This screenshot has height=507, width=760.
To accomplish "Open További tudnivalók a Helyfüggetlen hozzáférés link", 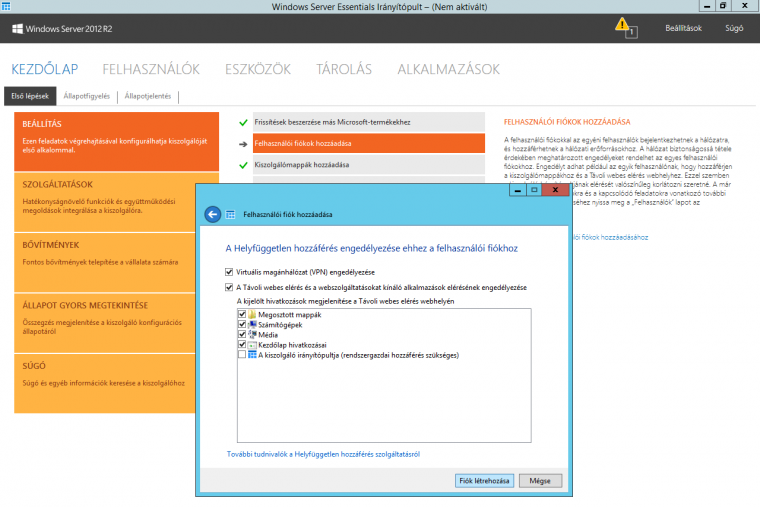I will pos(323,454).
